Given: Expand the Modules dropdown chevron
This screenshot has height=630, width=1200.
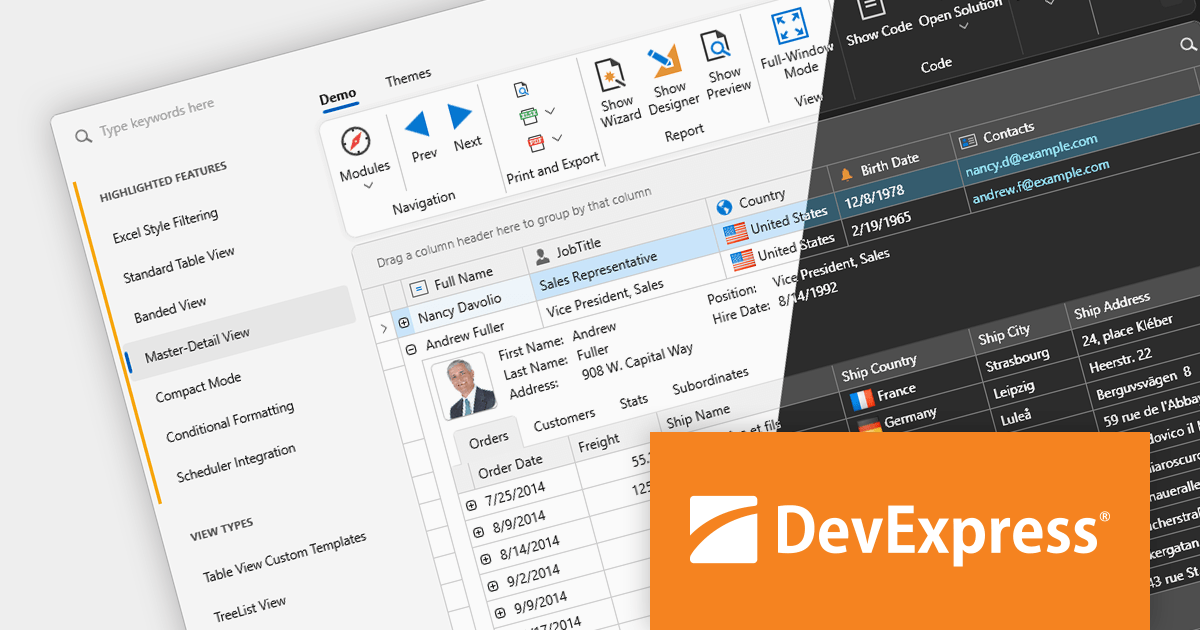Looking at the screenshot, I should pyautogui.click(x=367, y=185).
